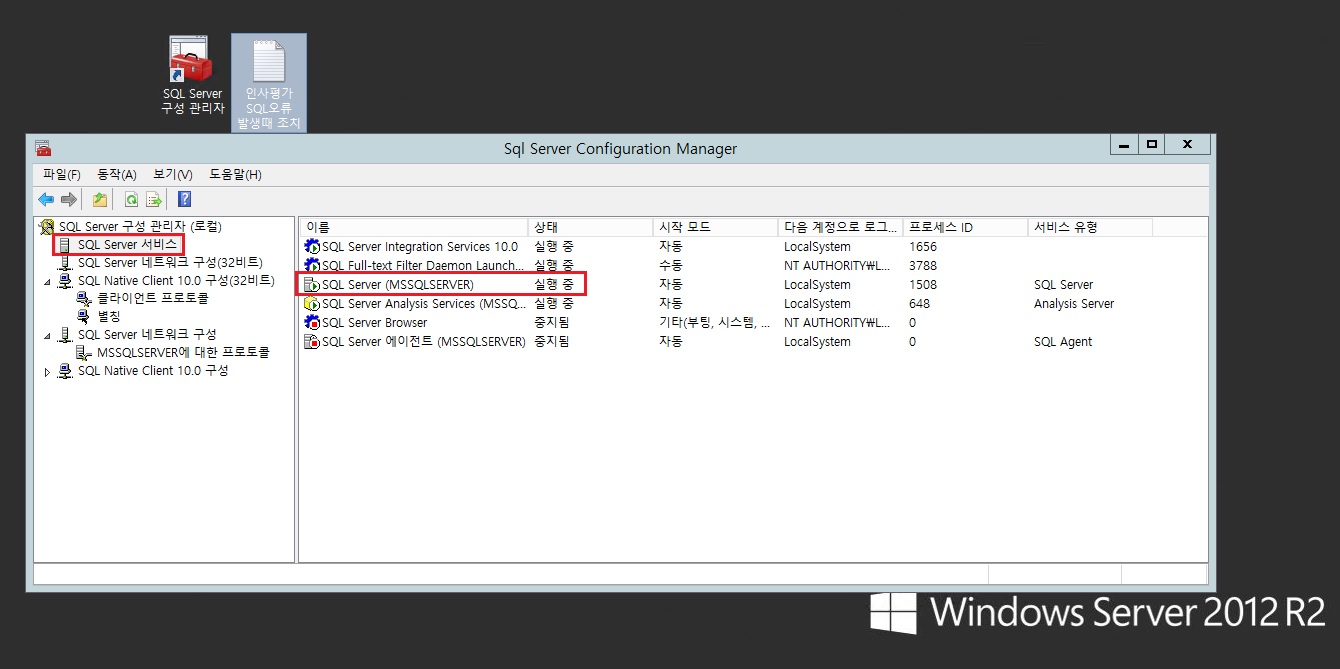Open help via the blue question mark icon

(184, 199)
